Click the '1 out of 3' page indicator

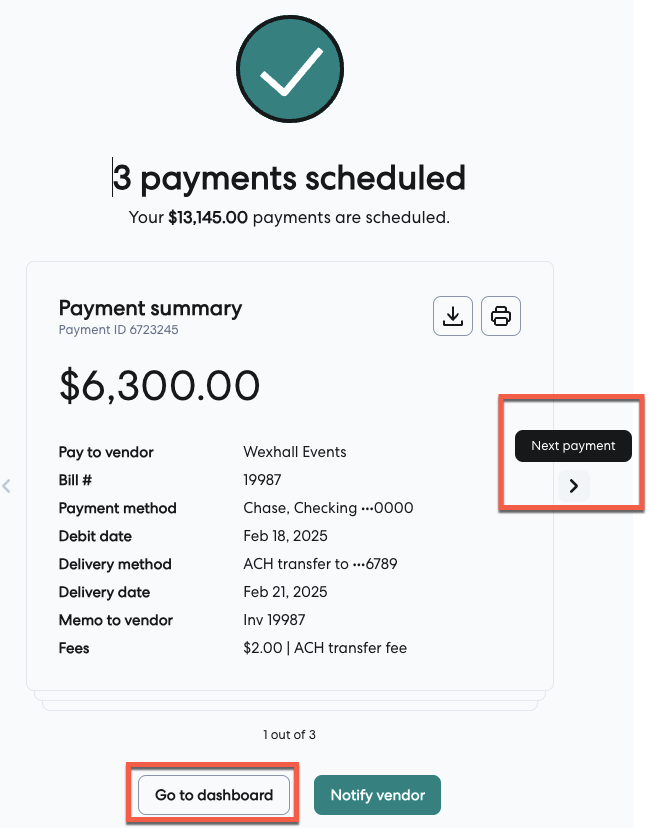[289, 735]
